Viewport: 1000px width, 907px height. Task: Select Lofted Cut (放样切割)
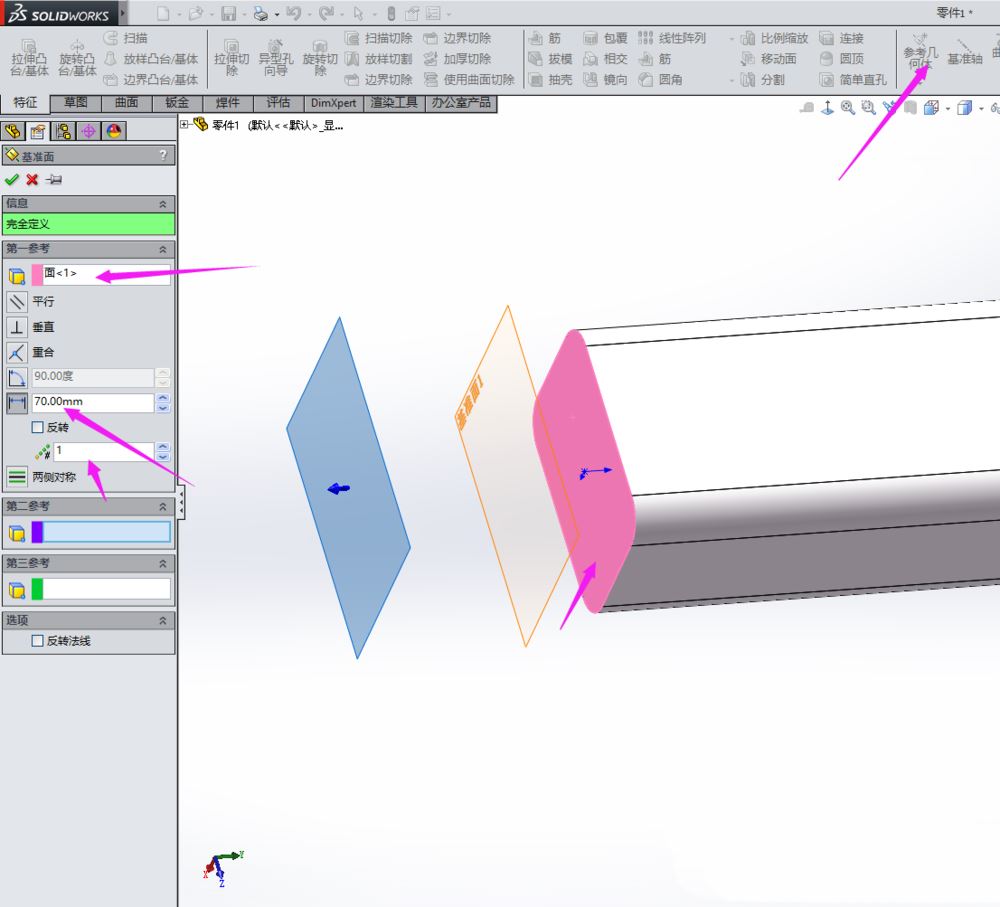click(x=378, y=59)
